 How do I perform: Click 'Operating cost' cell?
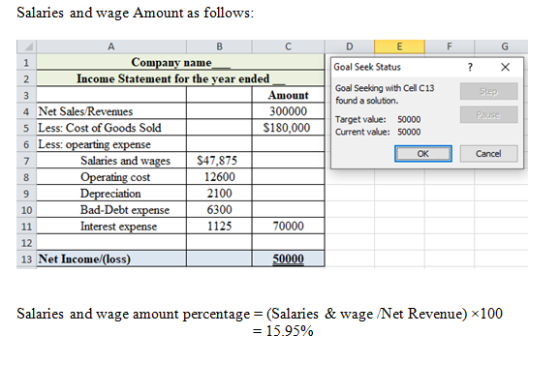(111, 177)
